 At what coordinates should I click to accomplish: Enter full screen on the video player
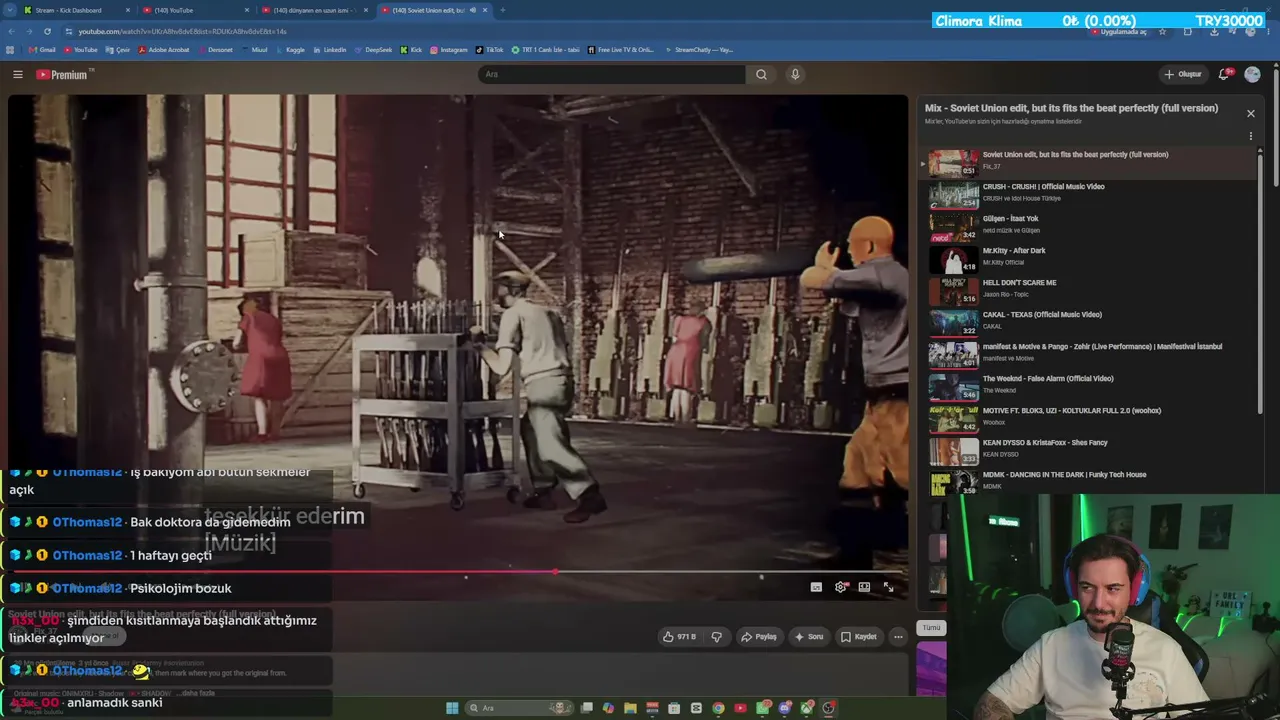tap(888, 587)
